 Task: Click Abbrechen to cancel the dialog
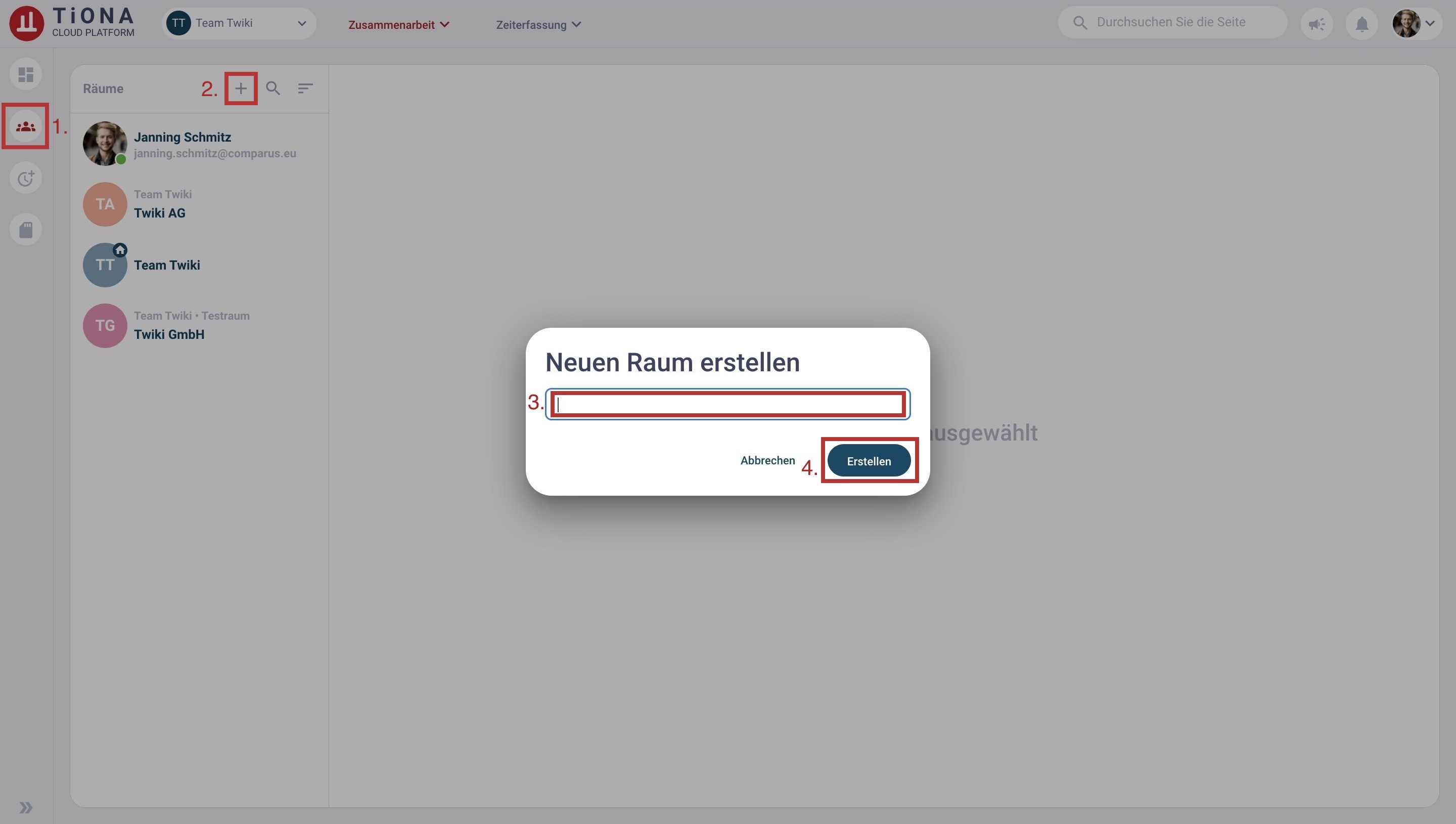tap(767, 461)
